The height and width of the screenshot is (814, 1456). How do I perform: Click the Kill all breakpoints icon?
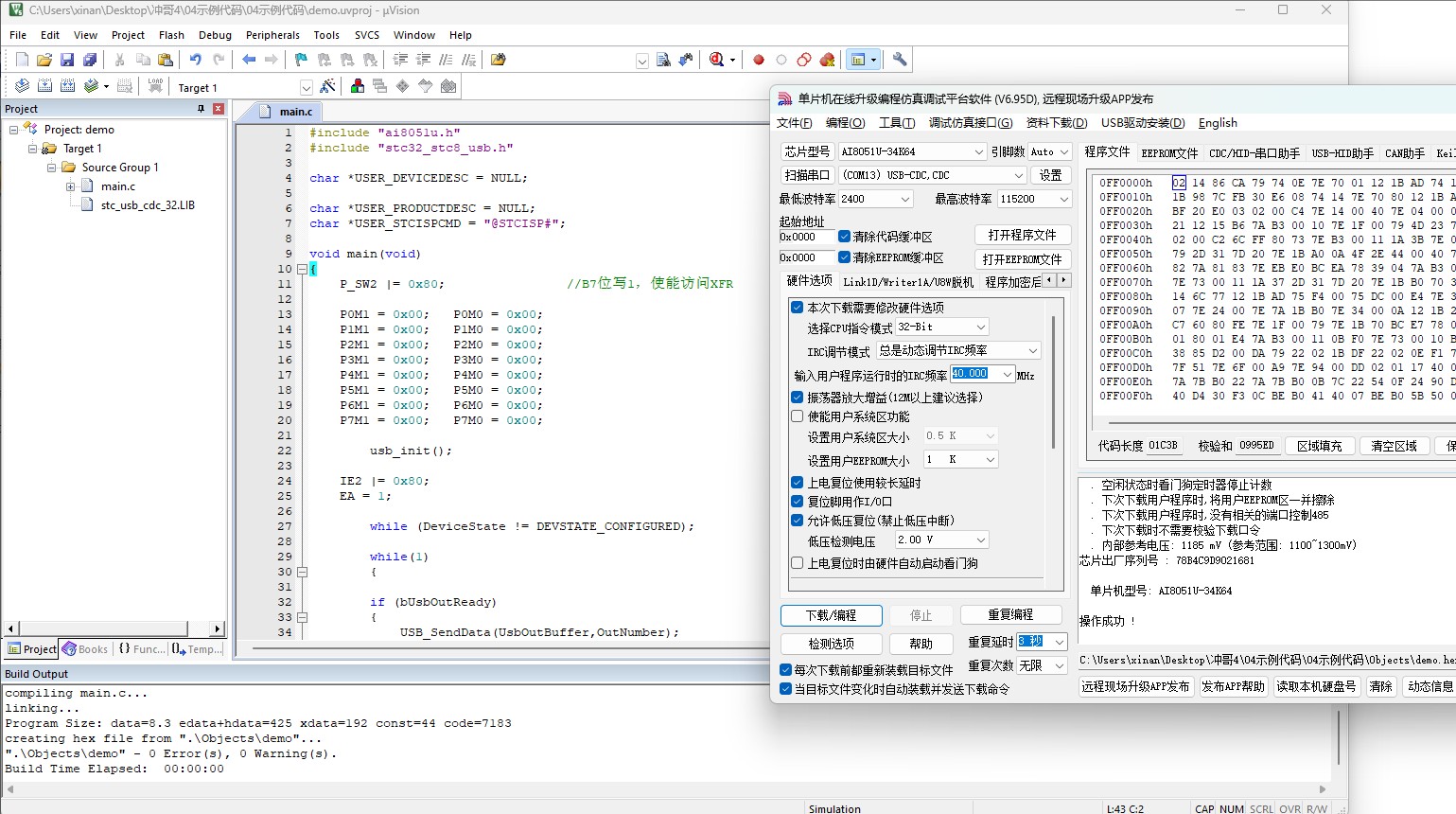click(827, 60)
